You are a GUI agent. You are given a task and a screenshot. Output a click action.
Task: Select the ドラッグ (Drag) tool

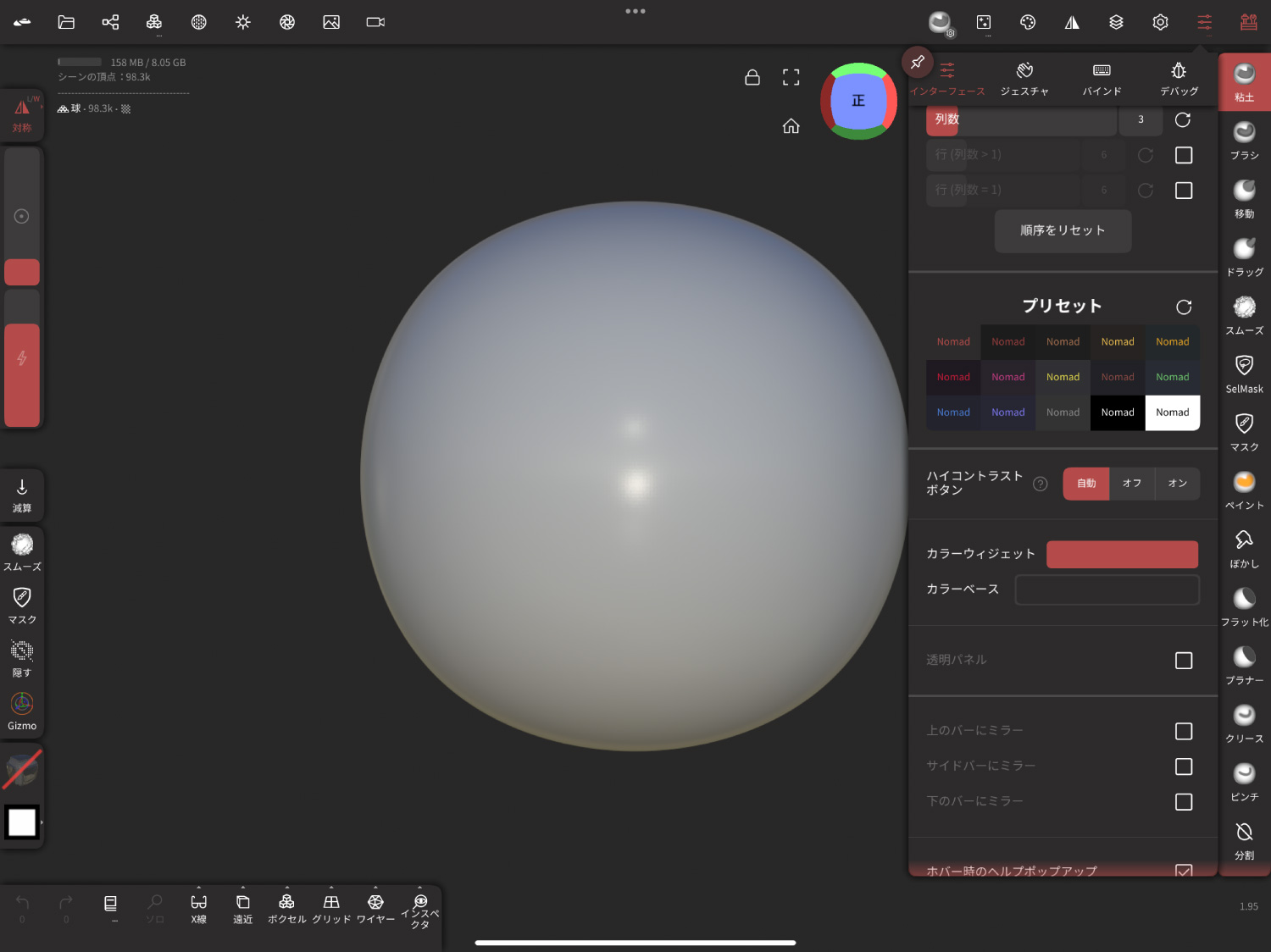[1244, 256]
